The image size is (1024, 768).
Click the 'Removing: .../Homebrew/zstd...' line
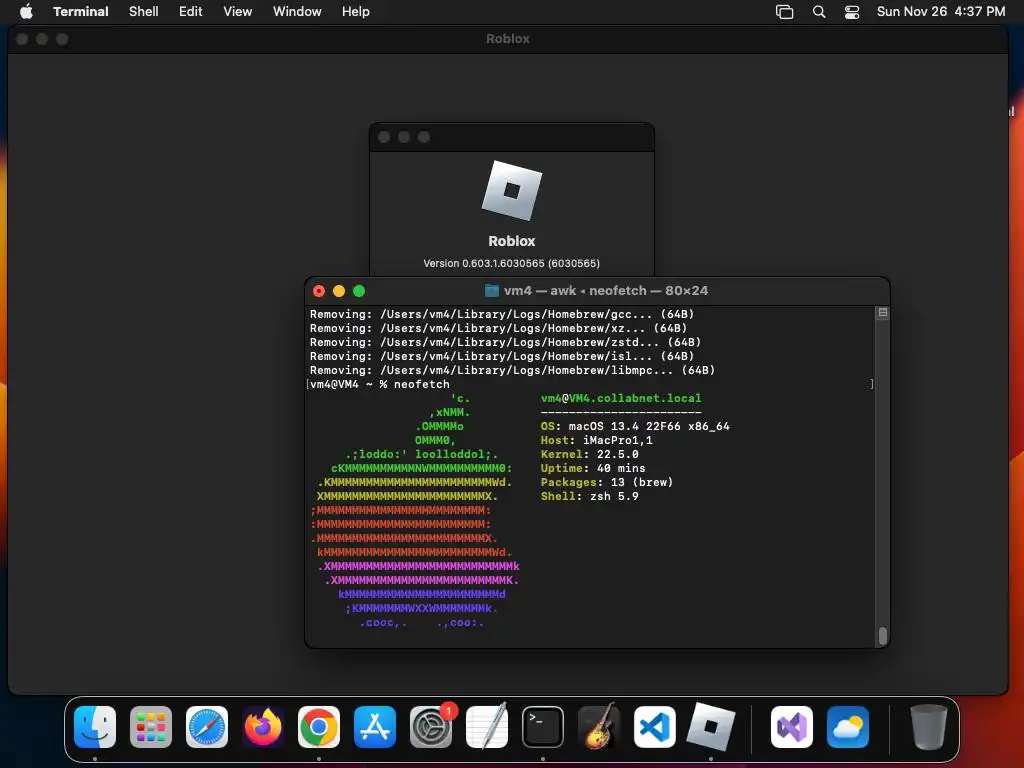(505, 342)
